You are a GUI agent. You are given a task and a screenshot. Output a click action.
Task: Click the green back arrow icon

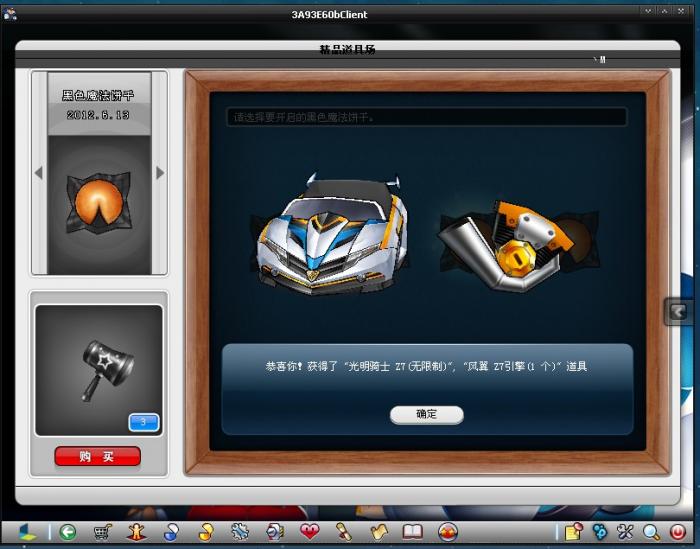tap(67, 532)
